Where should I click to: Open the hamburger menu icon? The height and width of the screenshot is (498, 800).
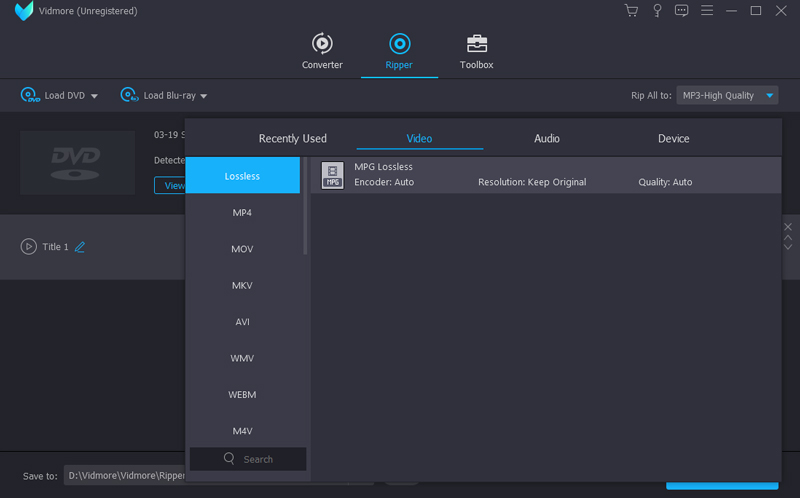tap(707, 11)
